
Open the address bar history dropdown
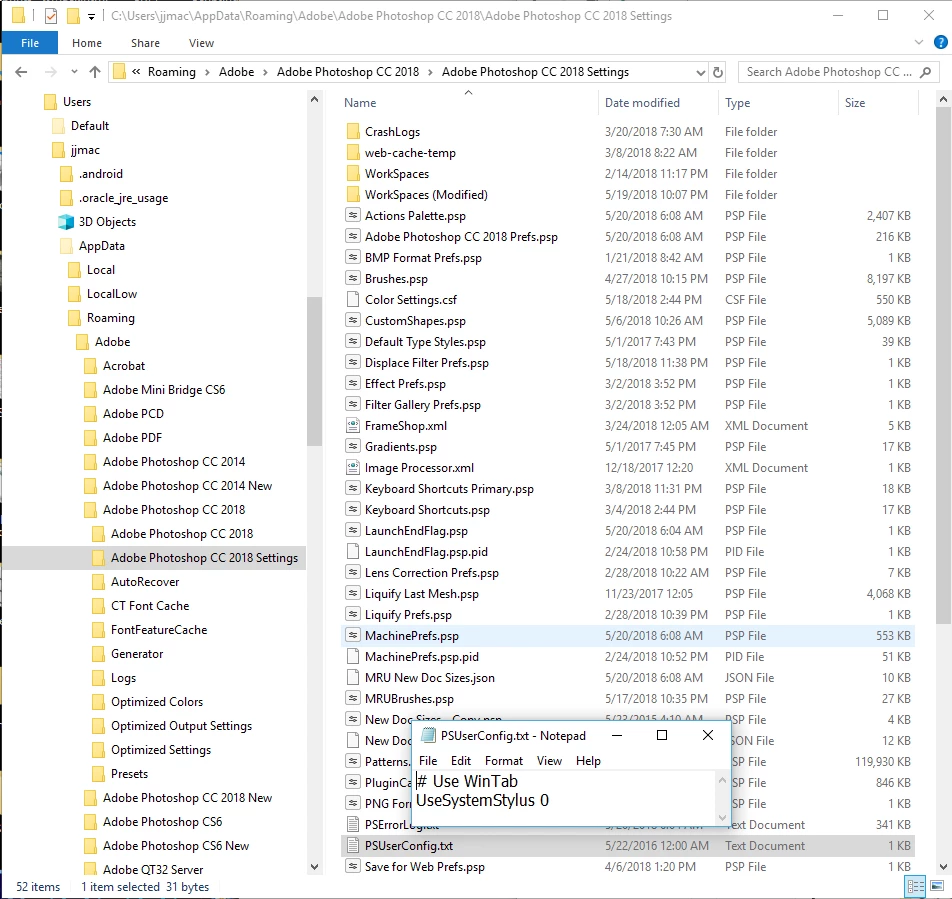(x=701, y=73)
